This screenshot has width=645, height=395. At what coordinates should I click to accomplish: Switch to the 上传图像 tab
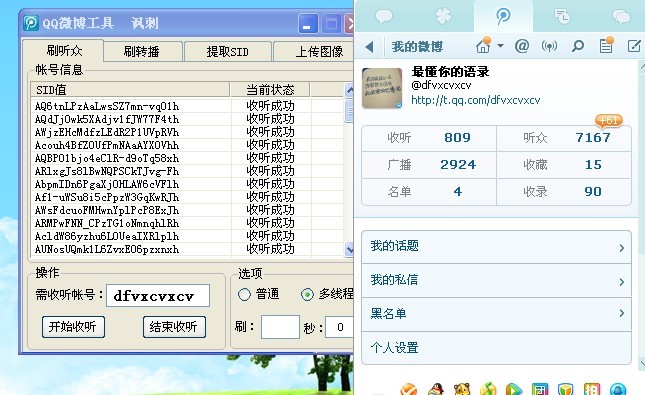[x=314, y=52]
